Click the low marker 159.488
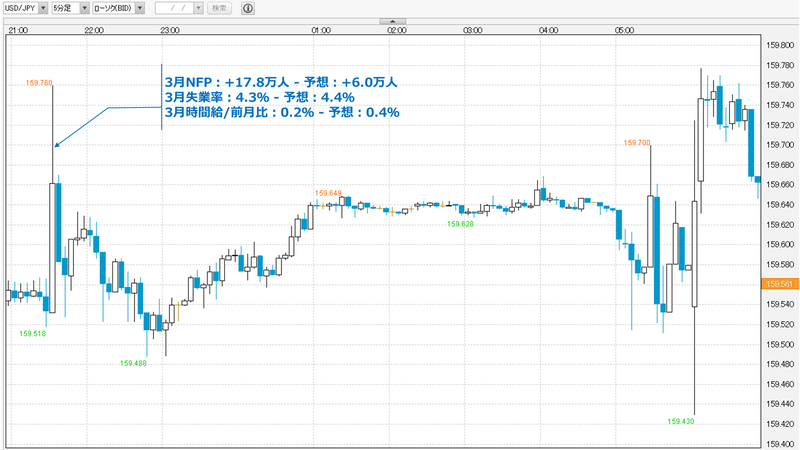This screenshot has width=800, height=450. [x=133, y=363]
